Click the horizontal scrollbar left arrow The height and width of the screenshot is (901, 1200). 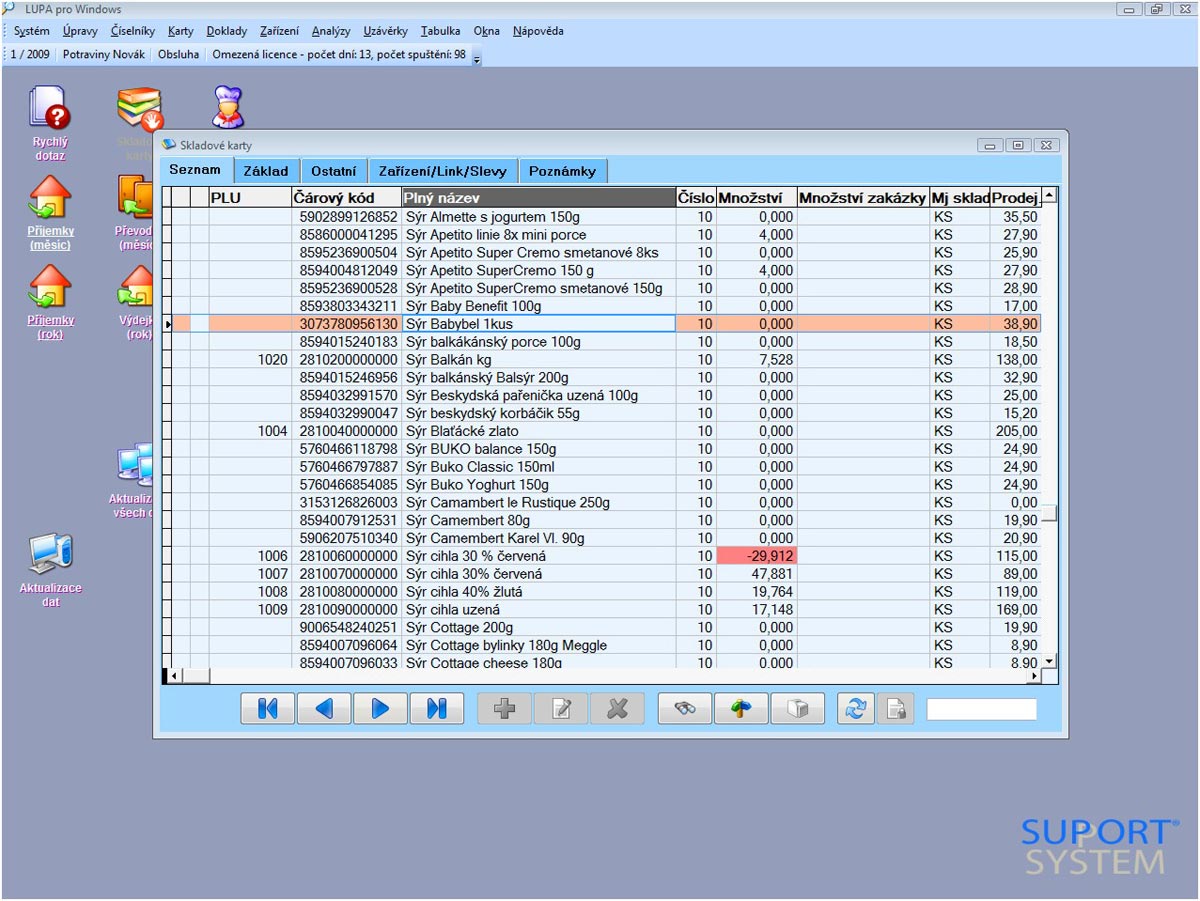coord(173,677)
